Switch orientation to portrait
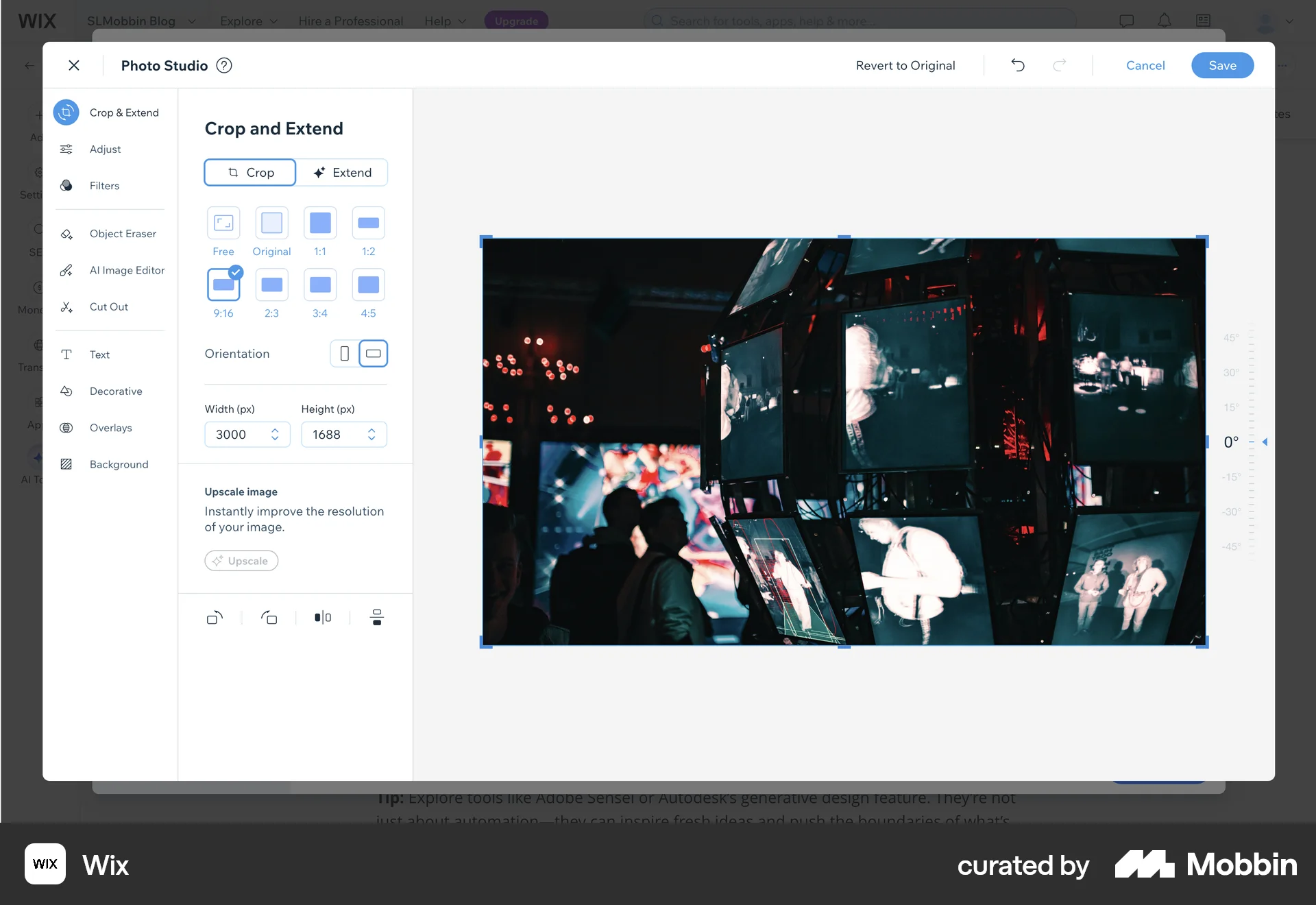Image resolution: width=1316 pixels, height=905 pixels. coord(345,353)
